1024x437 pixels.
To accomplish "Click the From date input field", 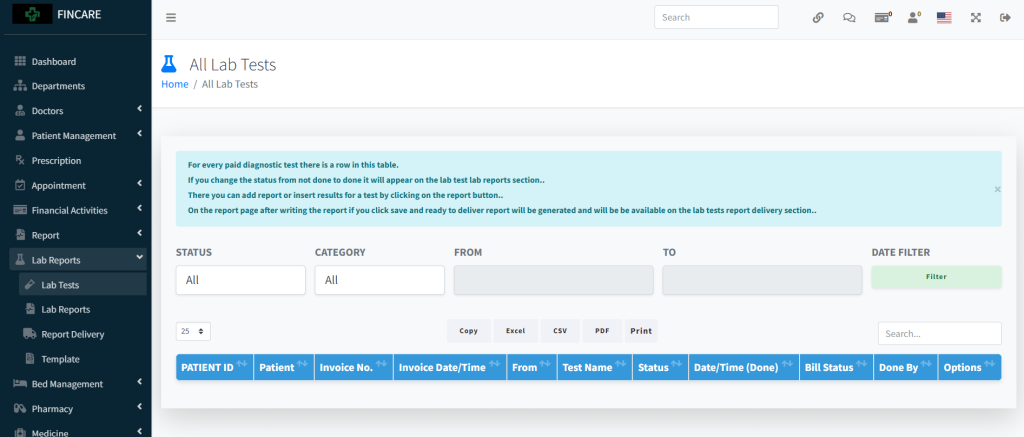I will tap(553, 280).
